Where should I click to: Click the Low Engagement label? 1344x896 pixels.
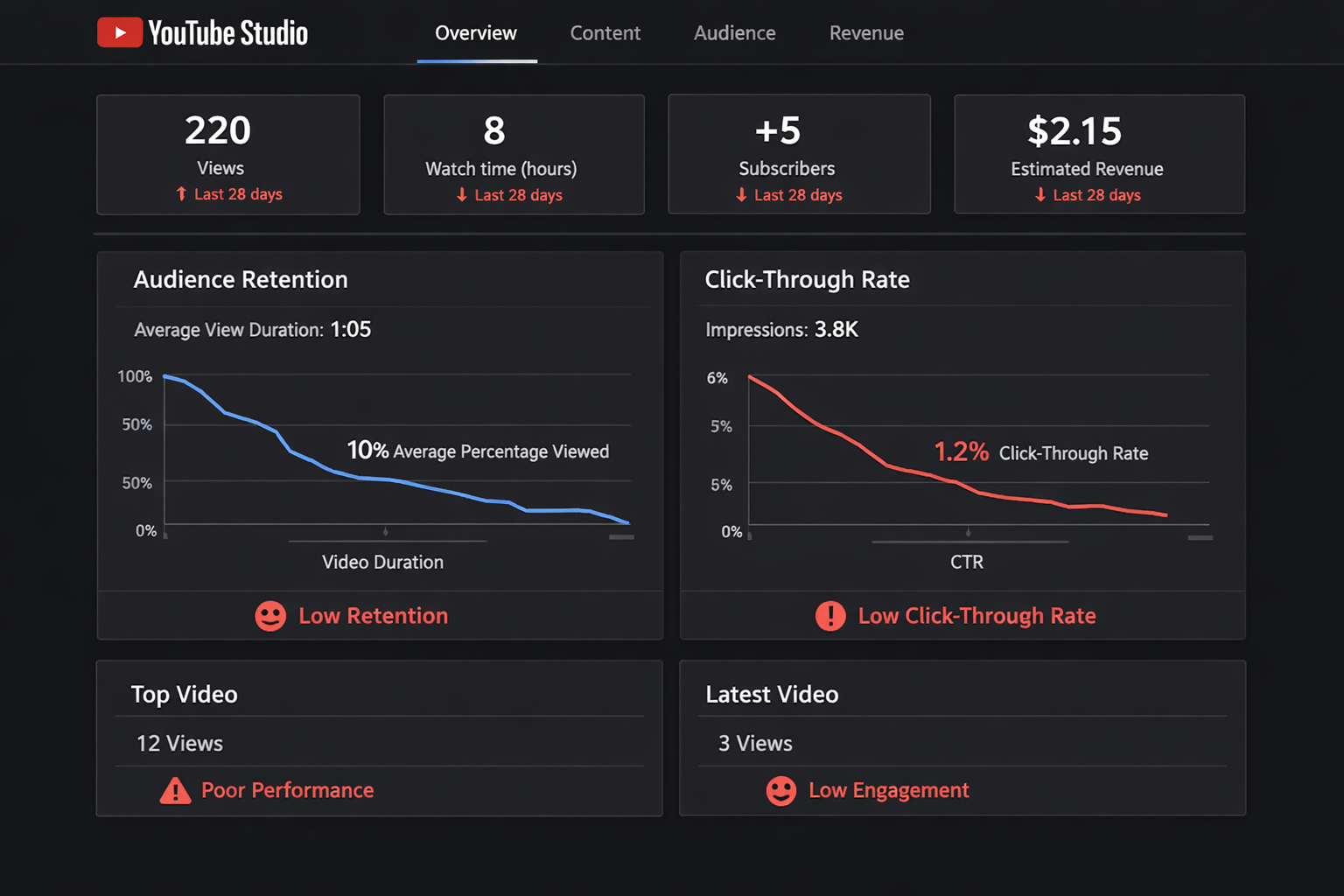coord(888,790)
